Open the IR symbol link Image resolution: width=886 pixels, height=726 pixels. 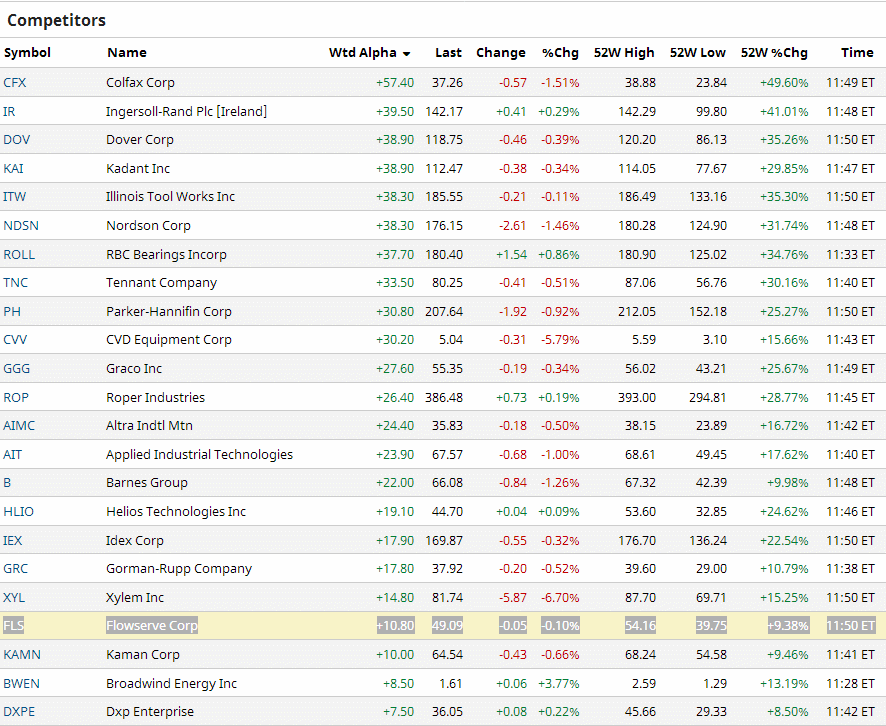click(x=9, y=111)
